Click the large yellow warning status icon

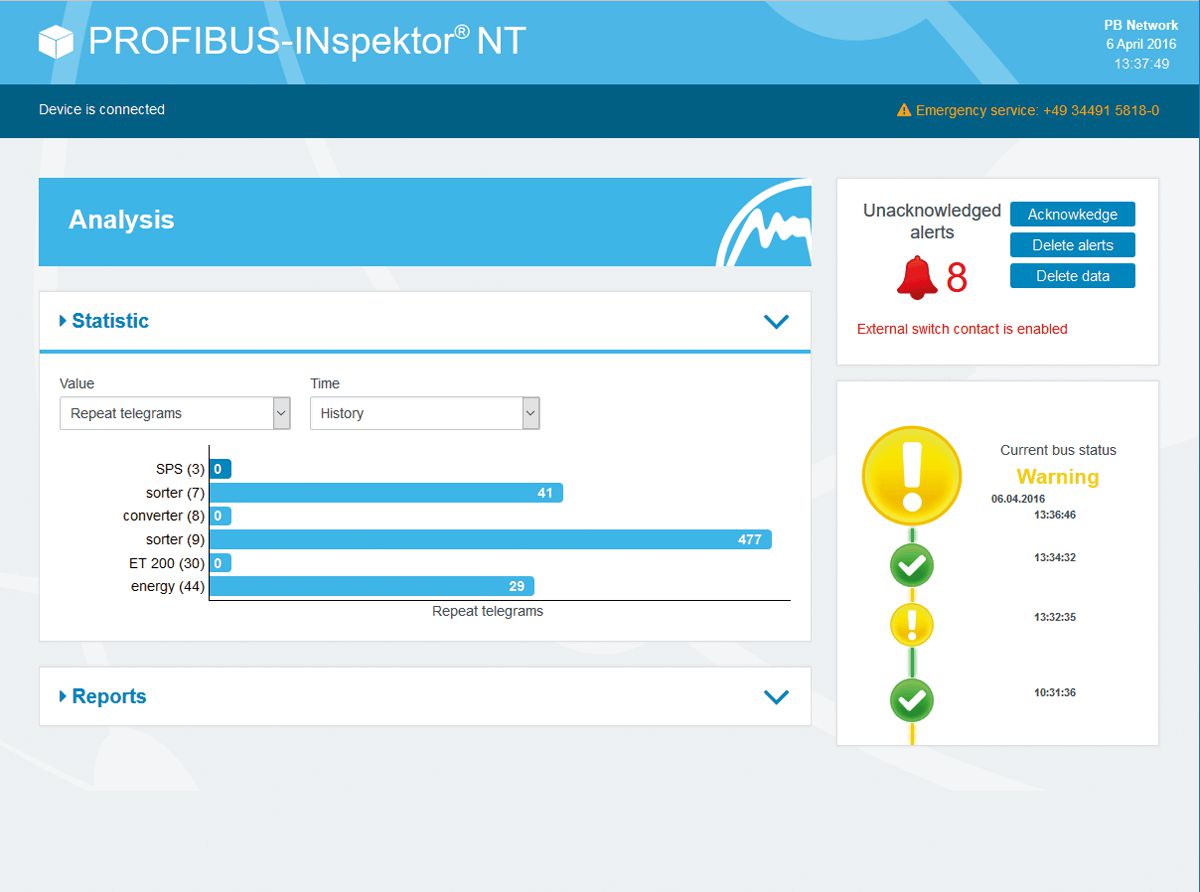(911, 475)
